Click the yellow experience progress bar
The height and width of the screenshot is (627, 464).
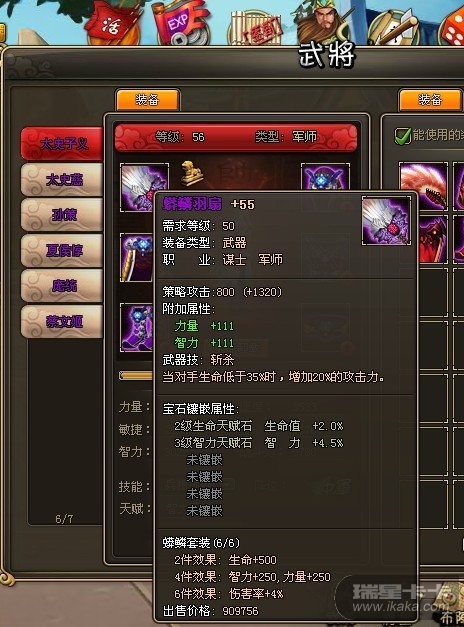pyautogui.click(x=136, y=376)
